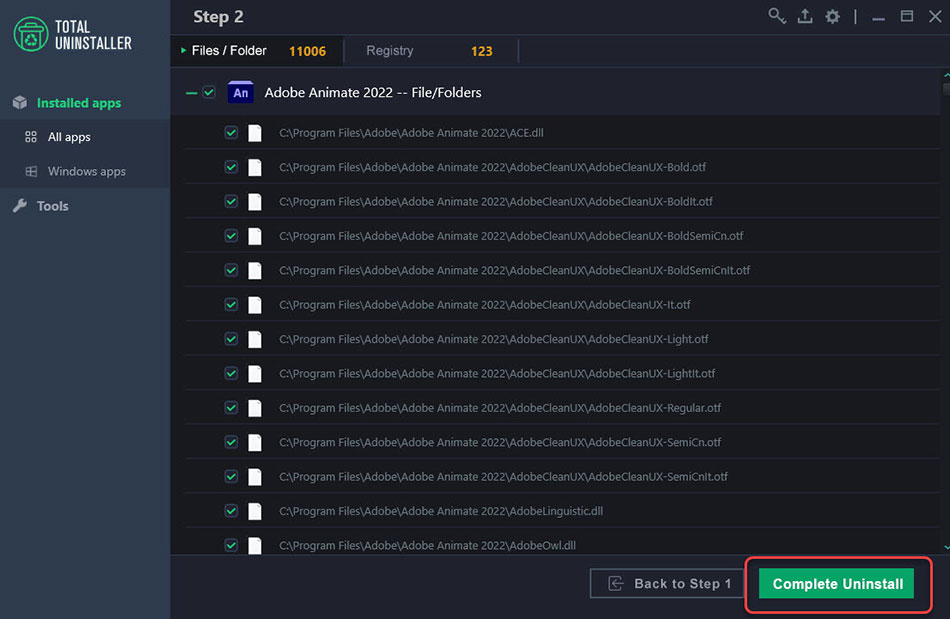Click the All apps grid icon
The image size is (950, 619).
coord(31,137)
